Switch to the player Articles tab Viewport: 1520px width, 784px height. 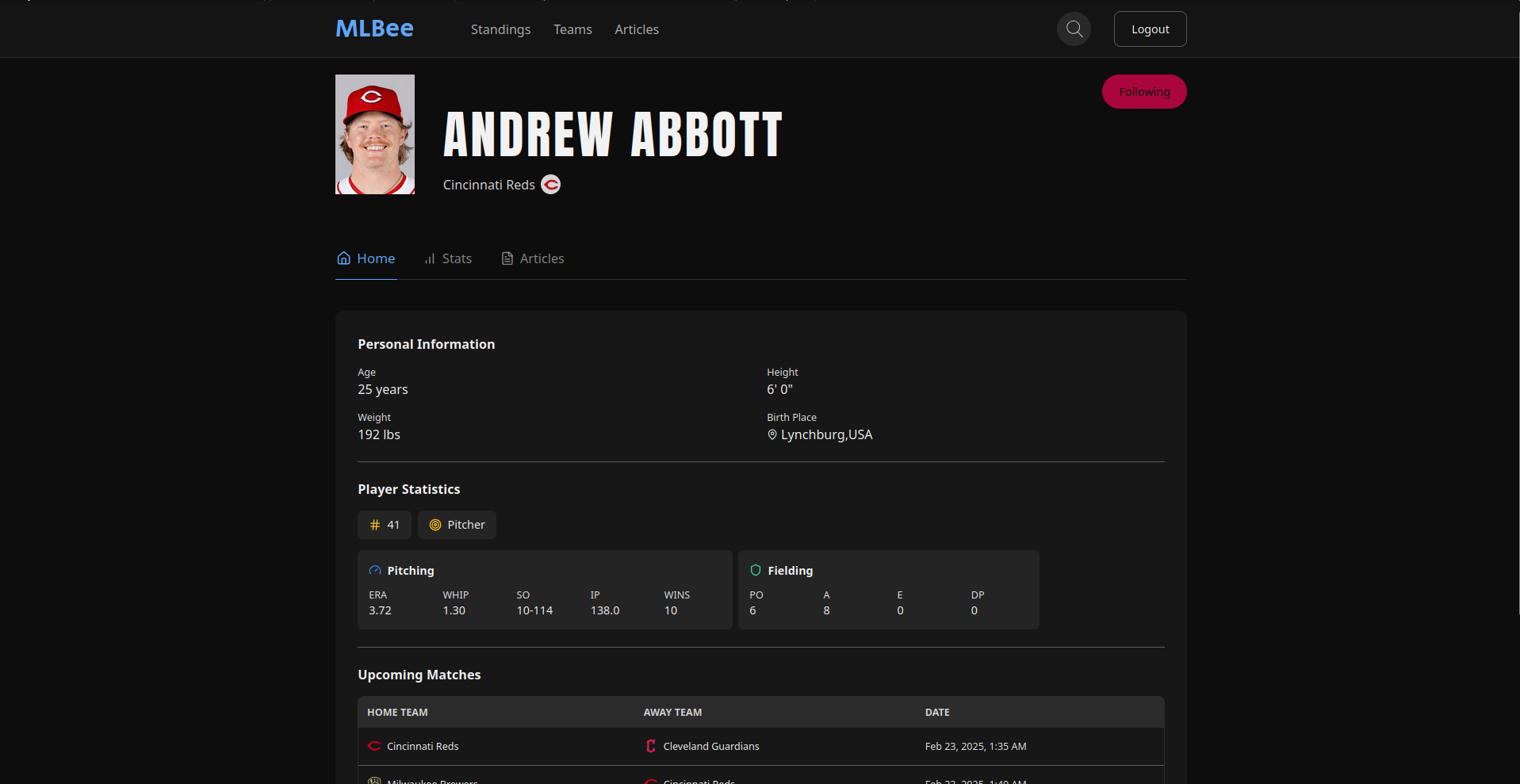point(533,258)
